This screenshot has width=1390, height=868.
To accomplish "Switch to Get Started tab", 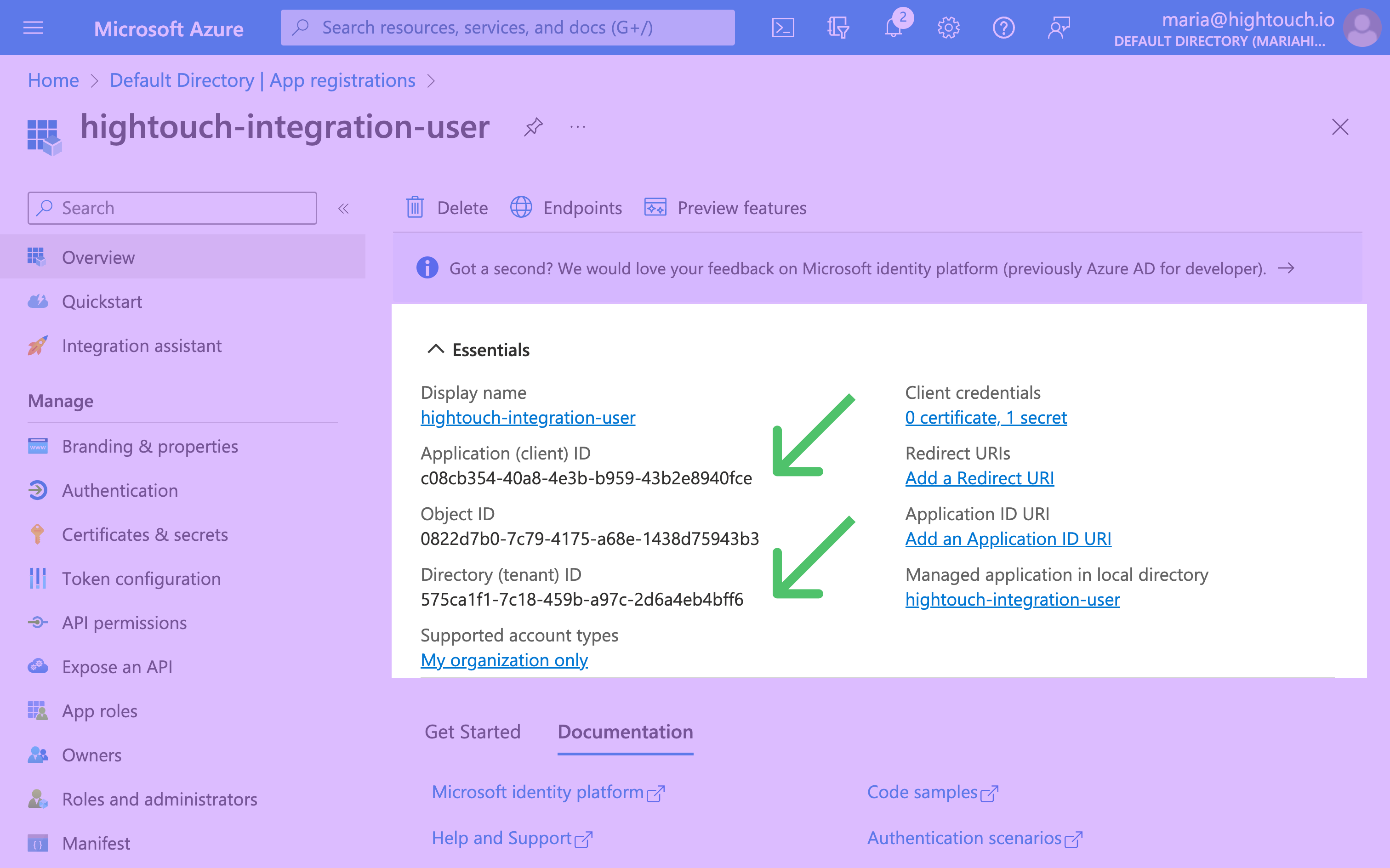I will pyautogui.click(x=473, y=732).
